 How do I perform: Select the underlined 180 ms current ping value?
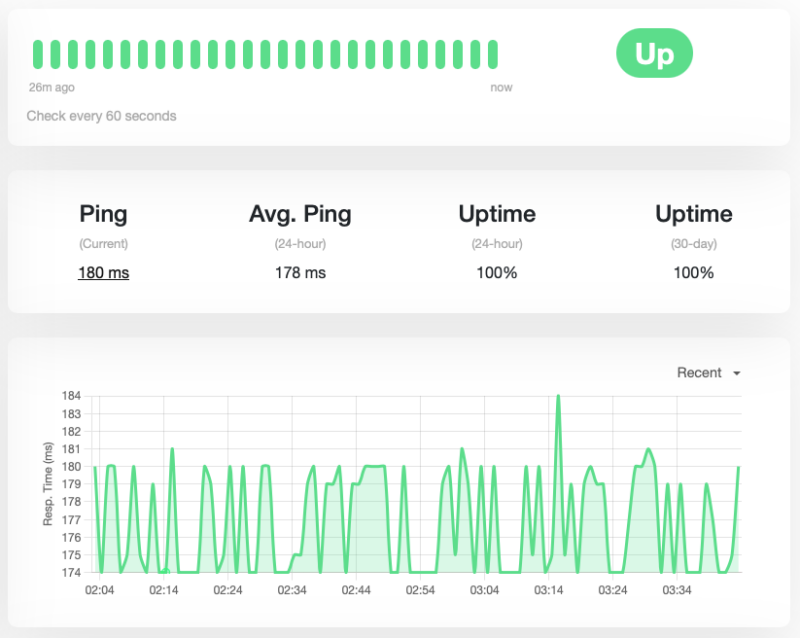pyautogui.click(x=103, y=273)
